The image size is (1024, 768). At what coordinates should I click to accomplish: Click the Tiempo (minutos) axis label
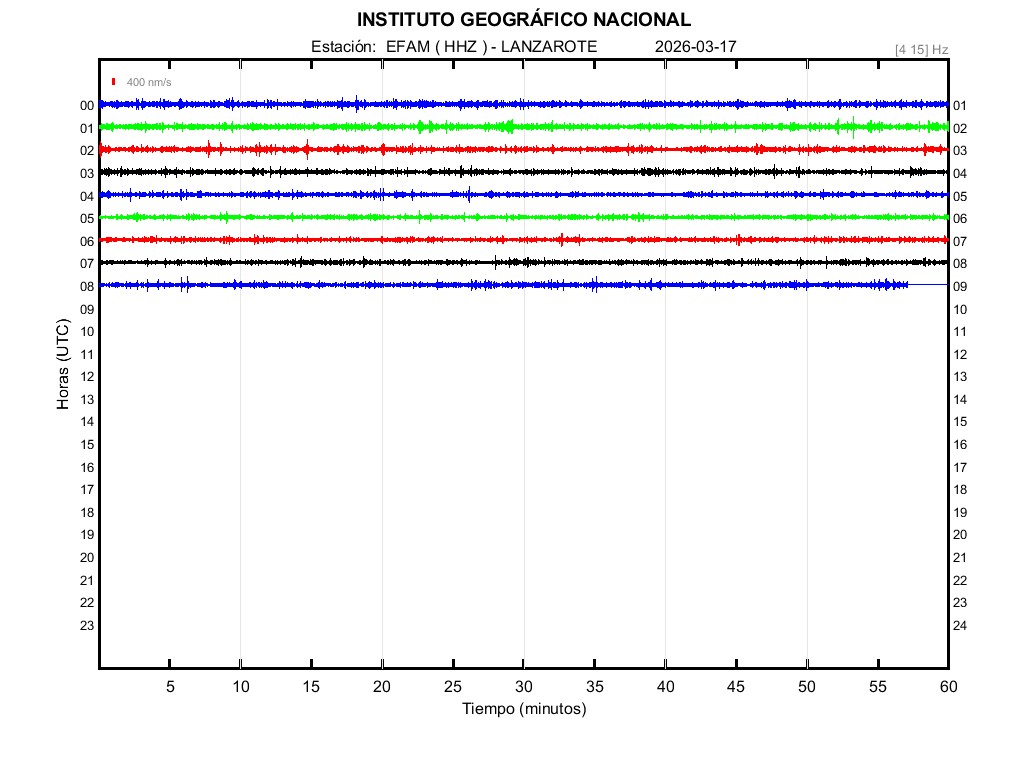point(523,709)
